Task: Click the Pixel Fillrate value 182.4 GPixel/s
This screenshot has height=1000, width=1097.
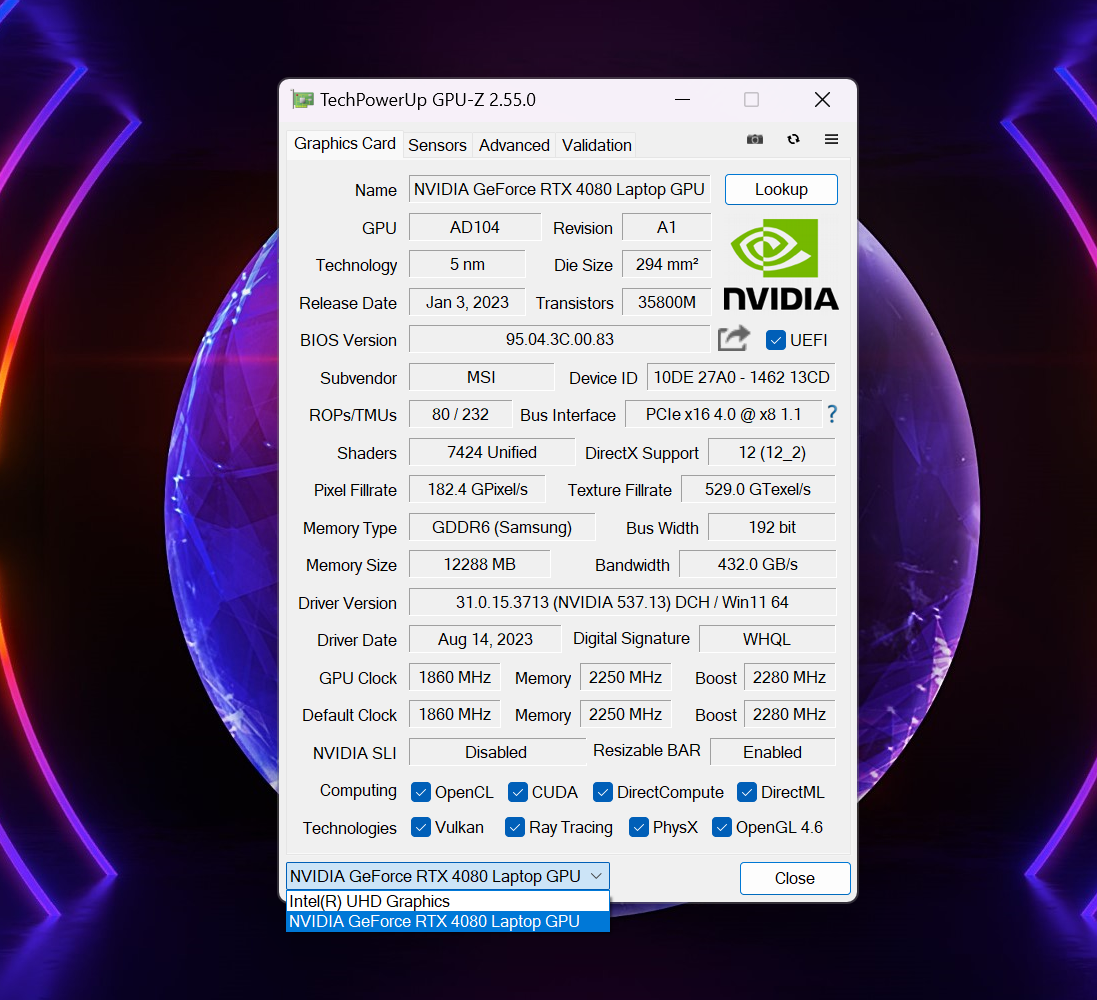Action: point(477,489)
